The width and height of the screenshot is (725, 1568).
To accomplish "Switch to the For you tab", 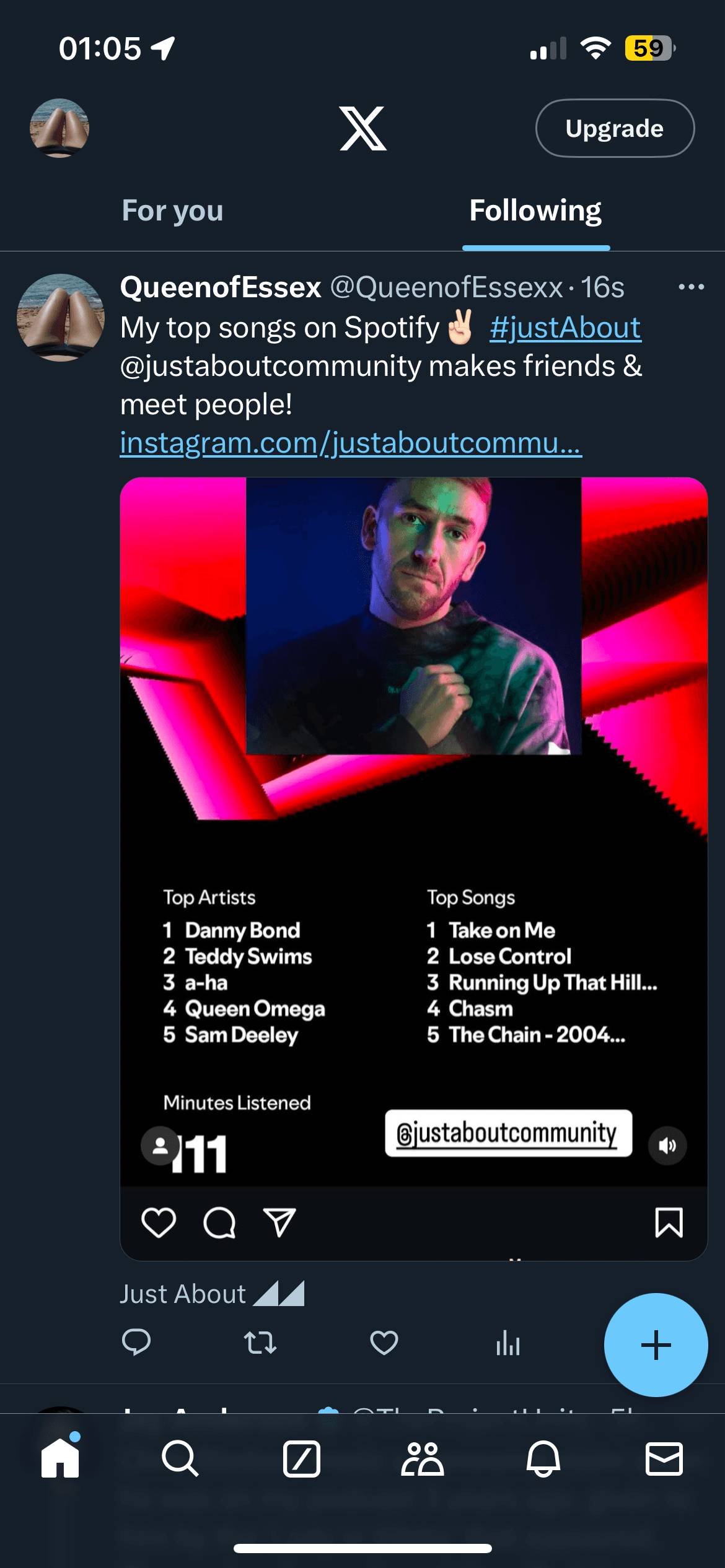I will tap(172, 211).
